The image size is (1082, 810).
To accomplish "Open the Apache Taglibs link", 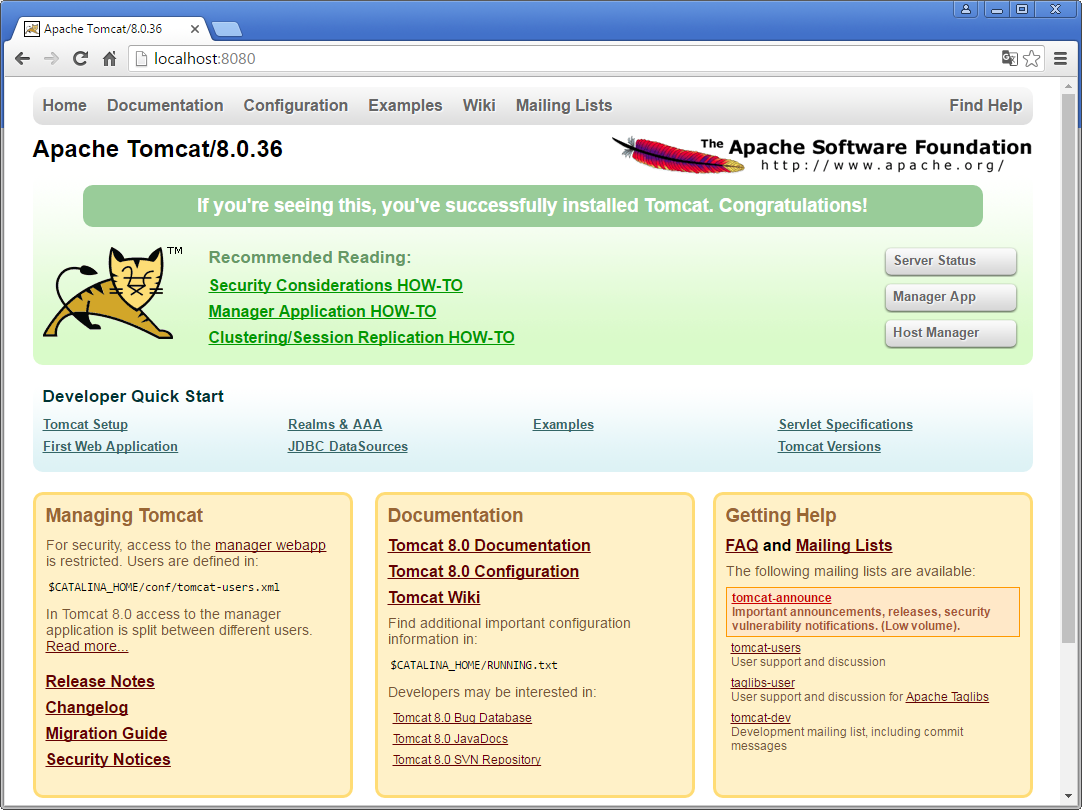I will pos(947,697).
